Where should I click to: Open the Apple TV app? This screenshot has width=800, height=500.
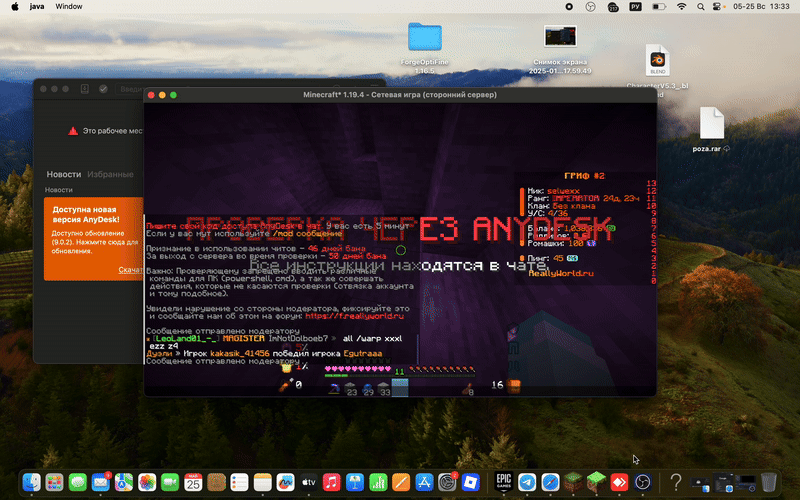point(309,482)
